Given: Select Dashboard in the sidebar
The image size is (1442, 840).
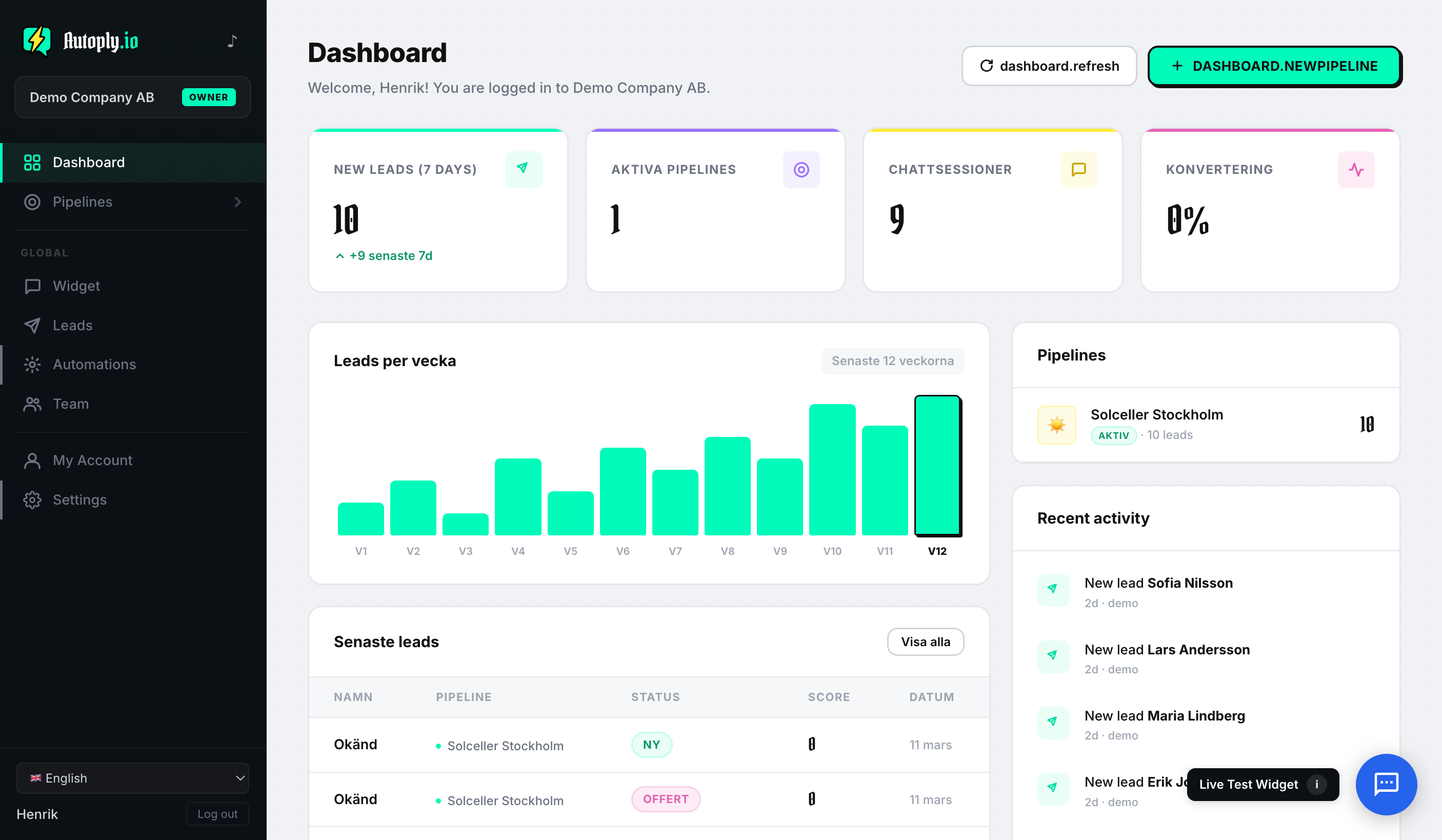Looking at the screenshot, I should pos(89,163).
